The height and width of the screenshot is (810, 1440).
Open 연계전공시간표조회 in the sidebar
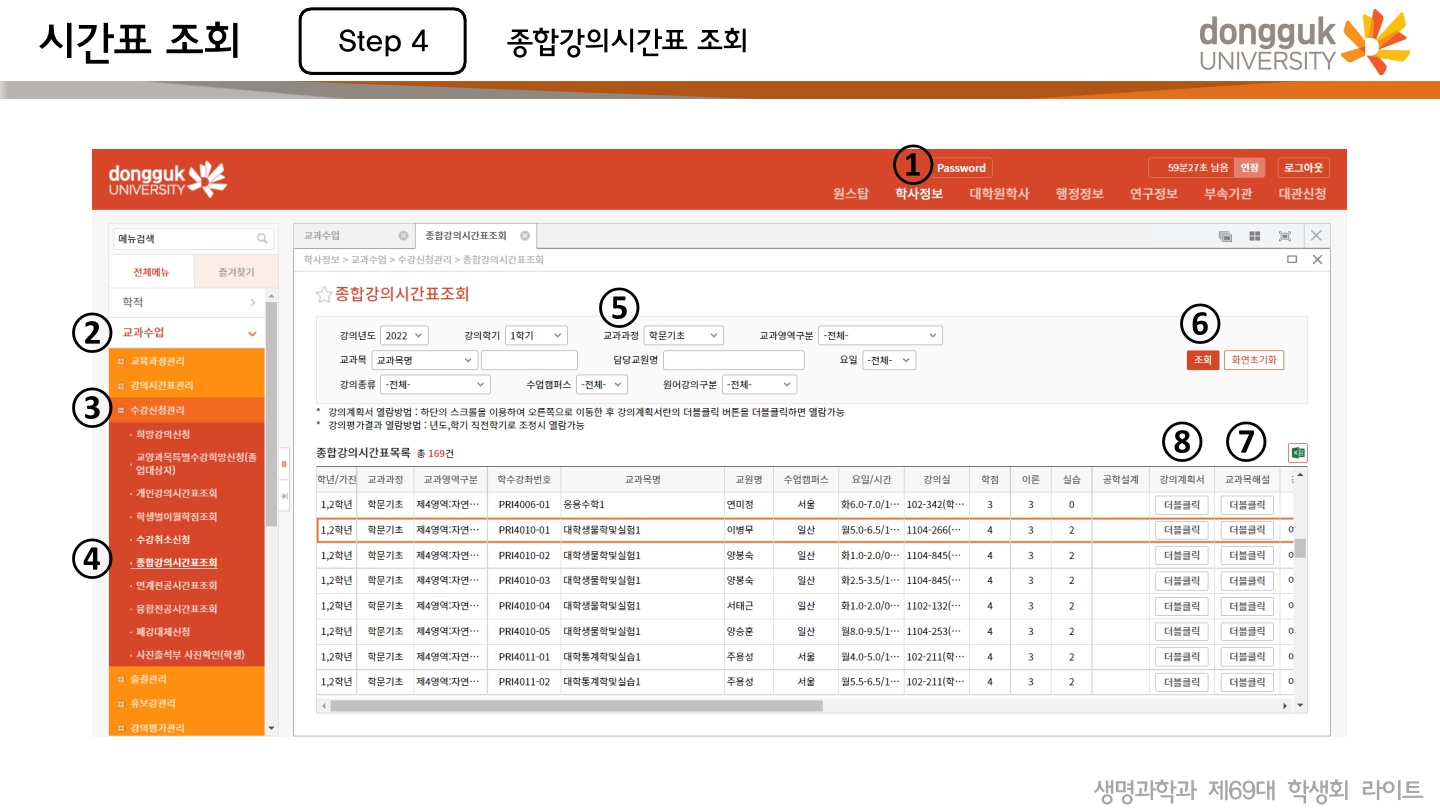tap(177, 586)
